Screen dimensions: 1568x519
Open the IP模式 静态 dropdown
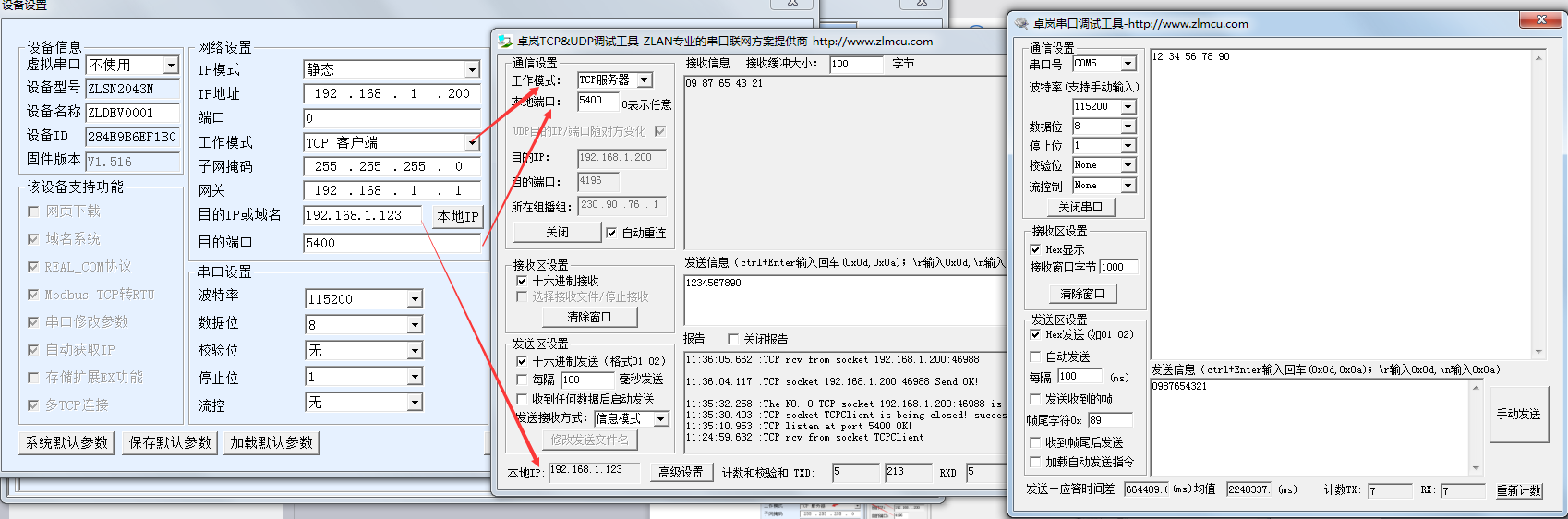coord(472,70)
